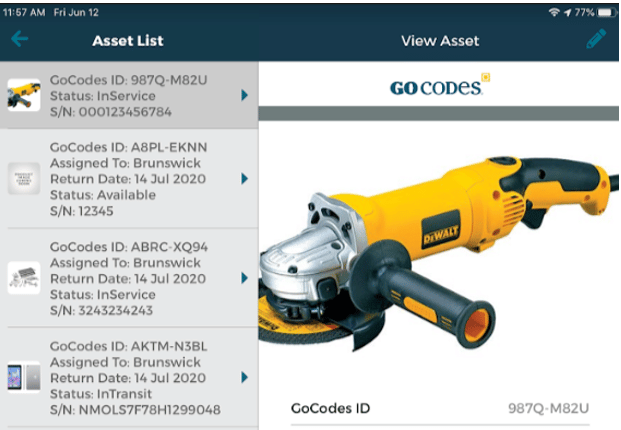Tap the GoCodes logo
The width and height of the screenshot is (621, 430).
click(440, 85)
